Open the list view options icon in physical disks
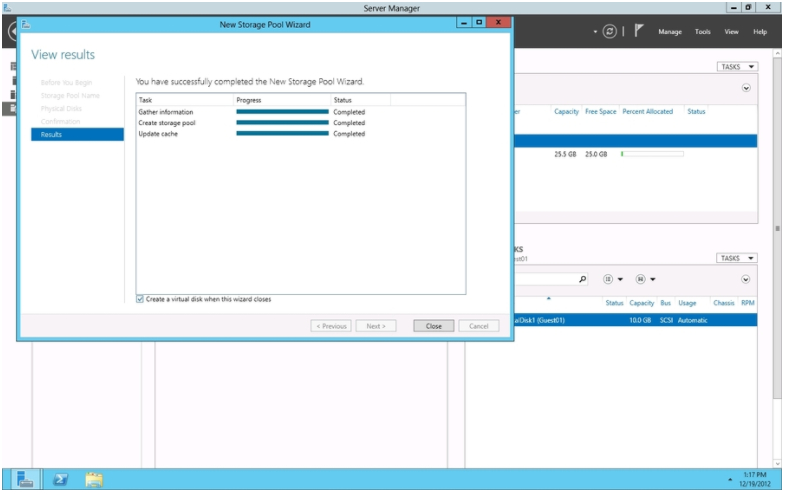Image resolution: width=786 pixels, height=494 pixels. [608, 279]
